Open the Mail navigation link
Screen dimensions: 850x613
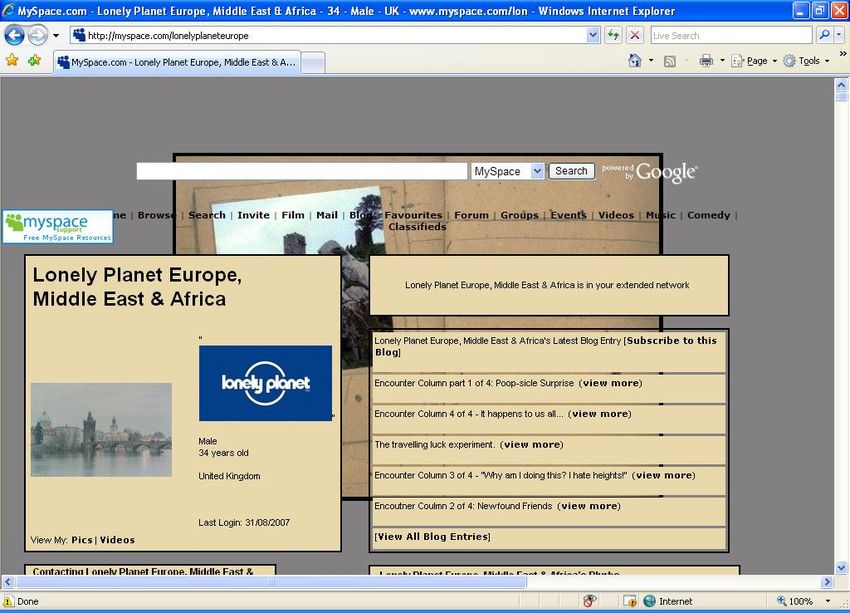point(327,215)
